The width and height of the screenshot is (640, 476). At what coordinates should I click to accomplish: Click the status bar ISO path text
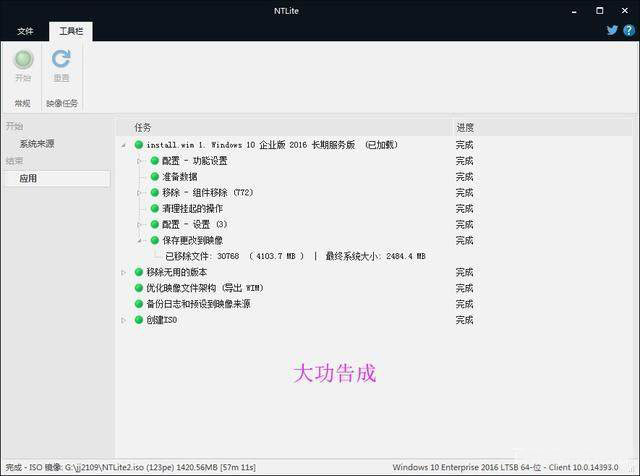131,467
